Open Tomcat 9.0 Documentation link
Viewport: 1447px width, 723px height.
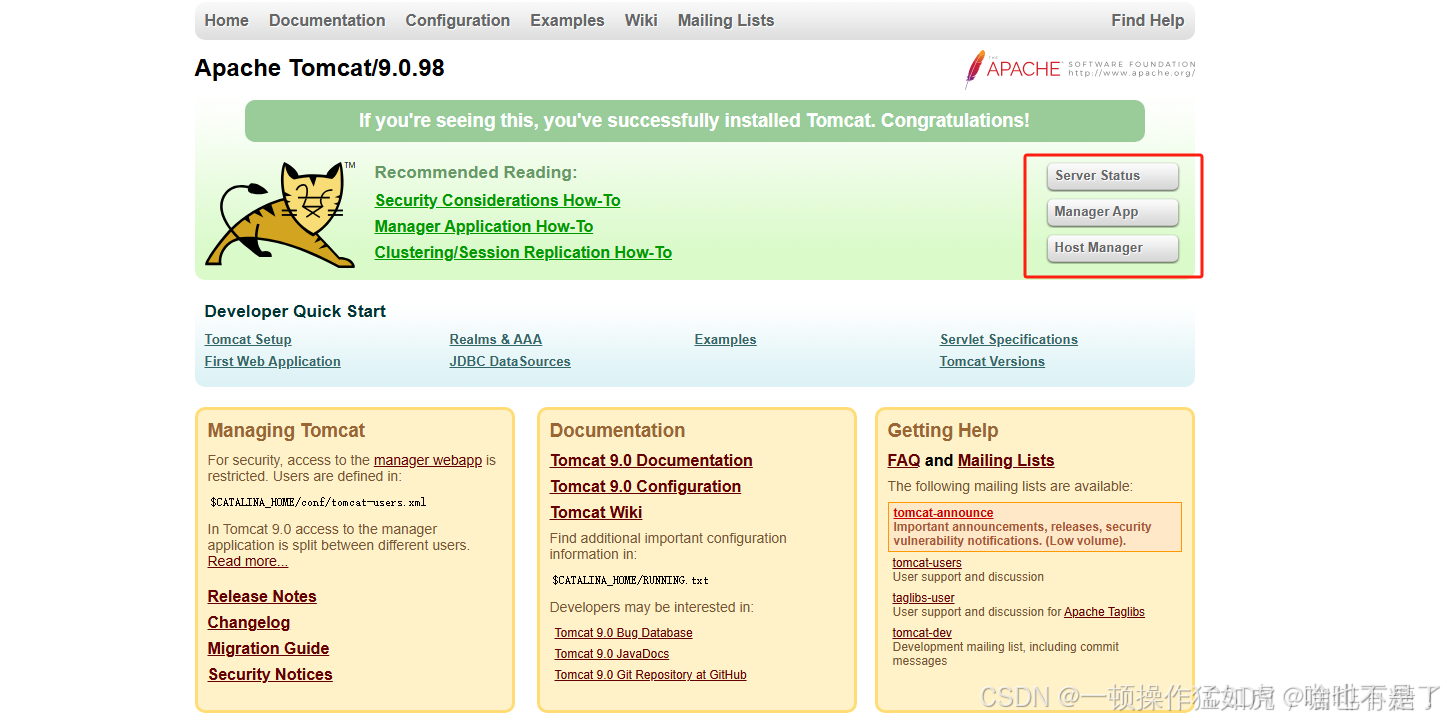[651, 460]
